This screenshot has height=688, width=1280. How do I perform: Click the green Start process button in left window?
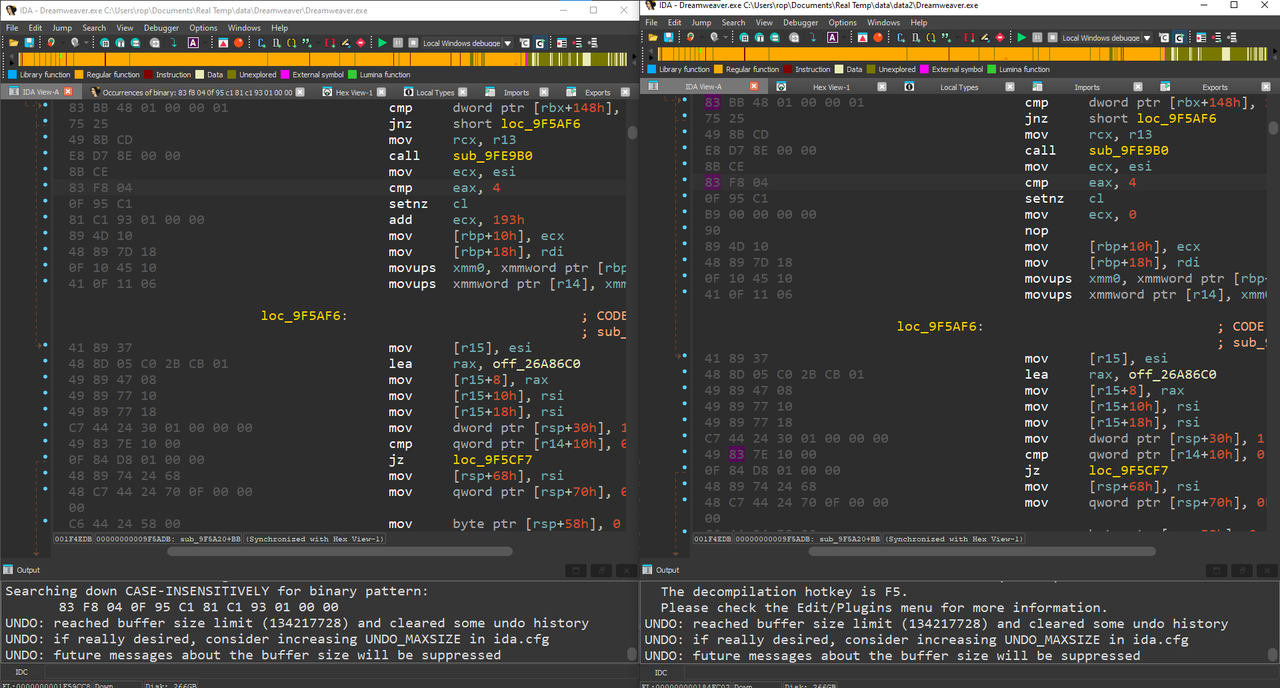point(383,43)
